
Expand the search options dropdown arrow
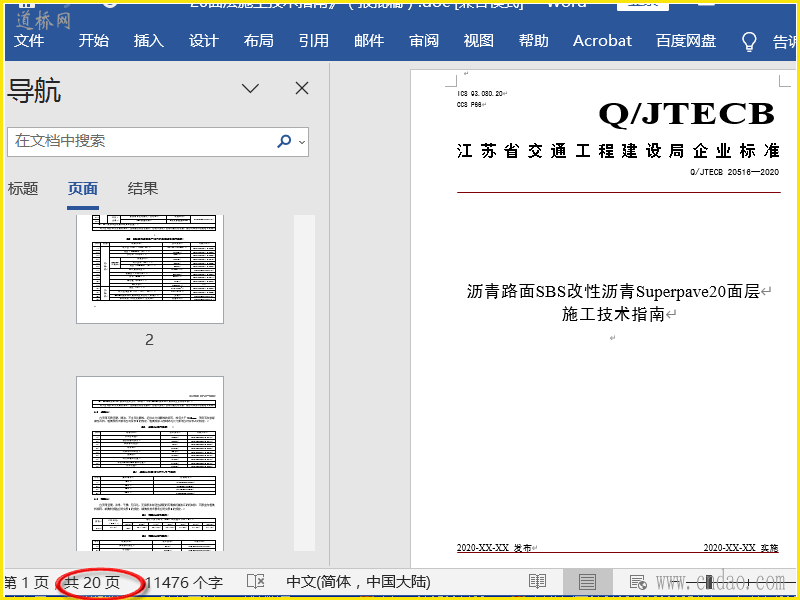coord(302,142)
